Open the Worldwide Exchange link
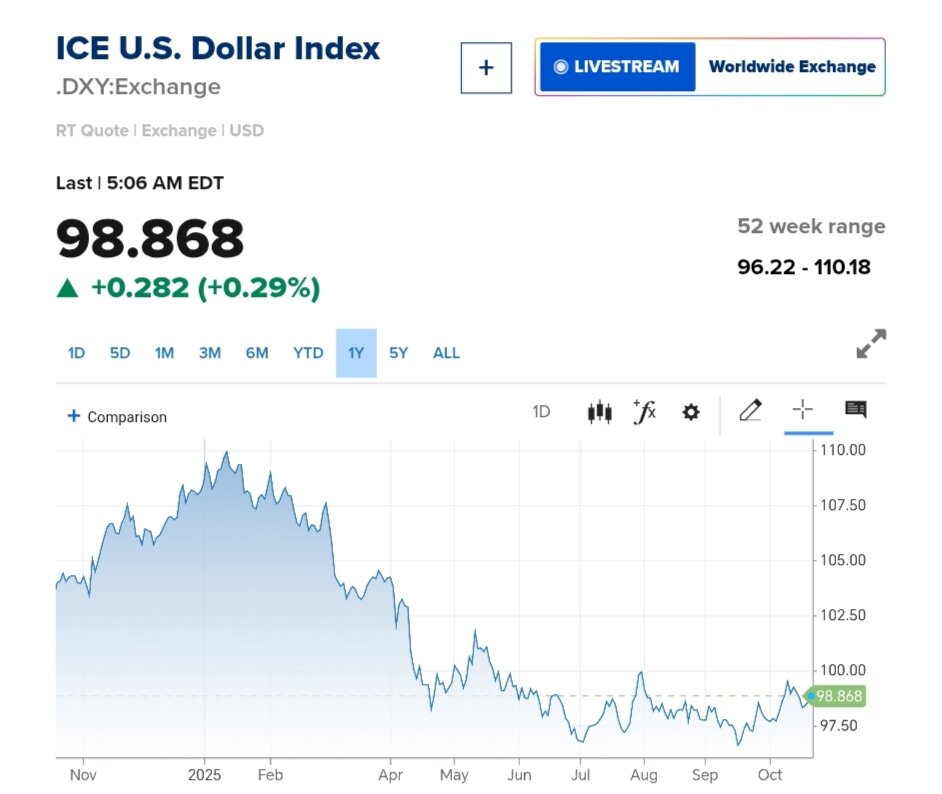The height and width of the screenshot is (794, 942). pos(792,67)
